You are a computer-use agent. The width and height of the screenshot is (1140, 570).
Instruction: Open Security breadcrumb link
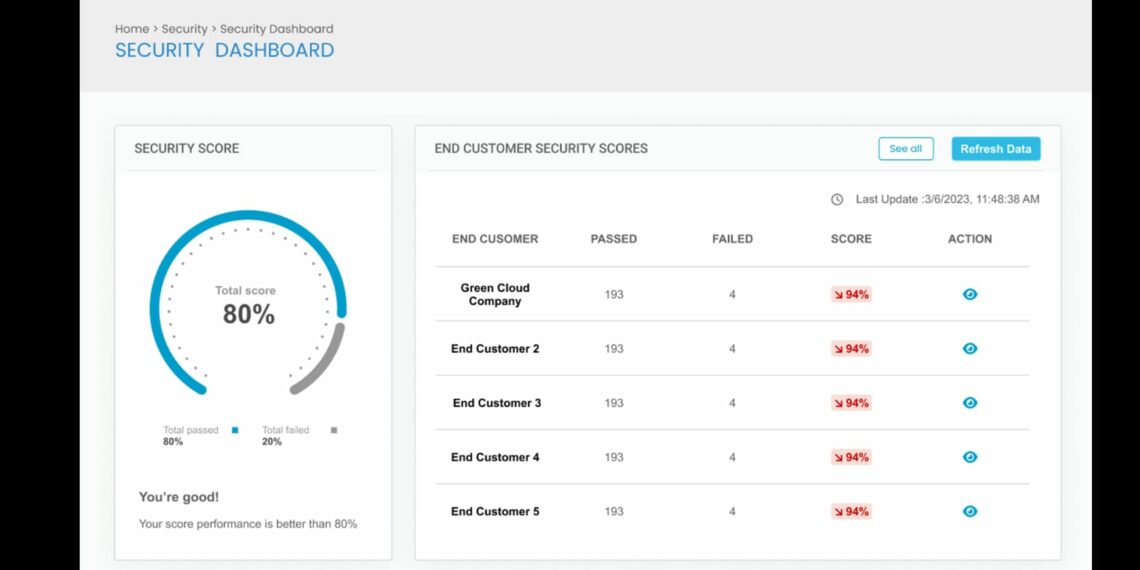pos(184,29)
